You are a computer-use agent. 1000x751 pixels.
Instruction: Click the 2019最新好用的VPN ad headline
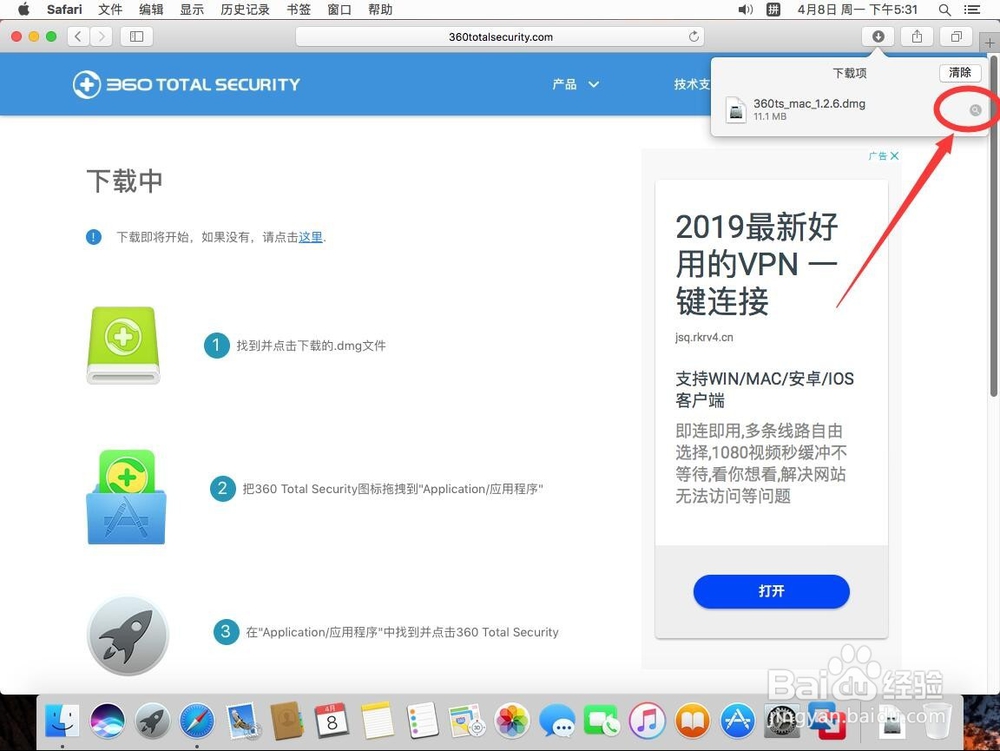756,264
